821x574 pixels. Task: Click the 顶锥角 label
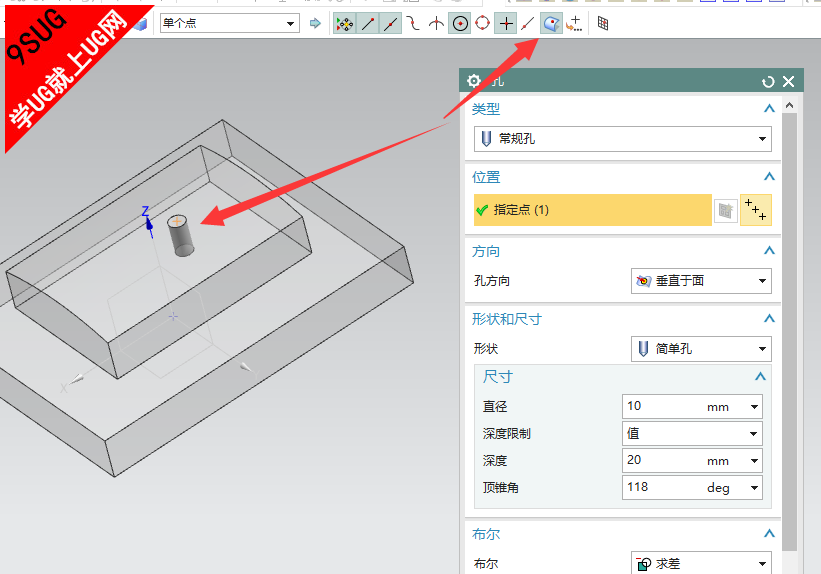500,488
